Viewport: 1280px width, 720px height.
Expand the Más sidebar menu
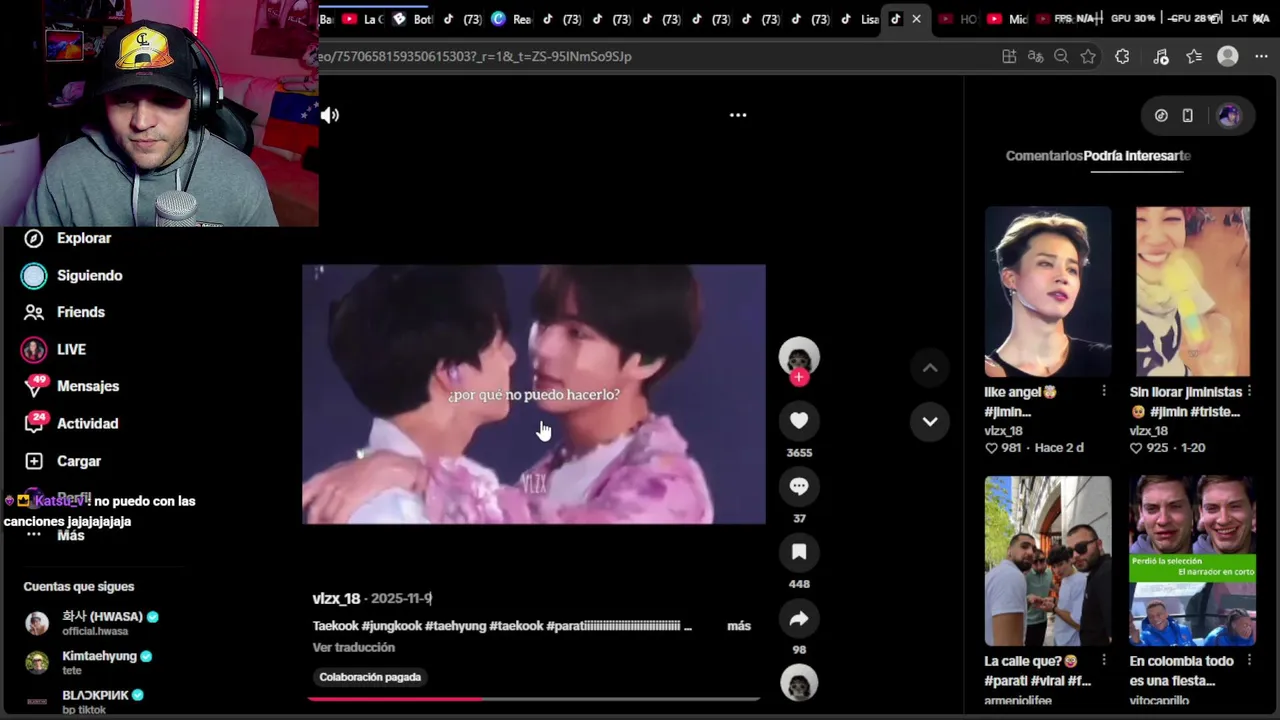55,535
